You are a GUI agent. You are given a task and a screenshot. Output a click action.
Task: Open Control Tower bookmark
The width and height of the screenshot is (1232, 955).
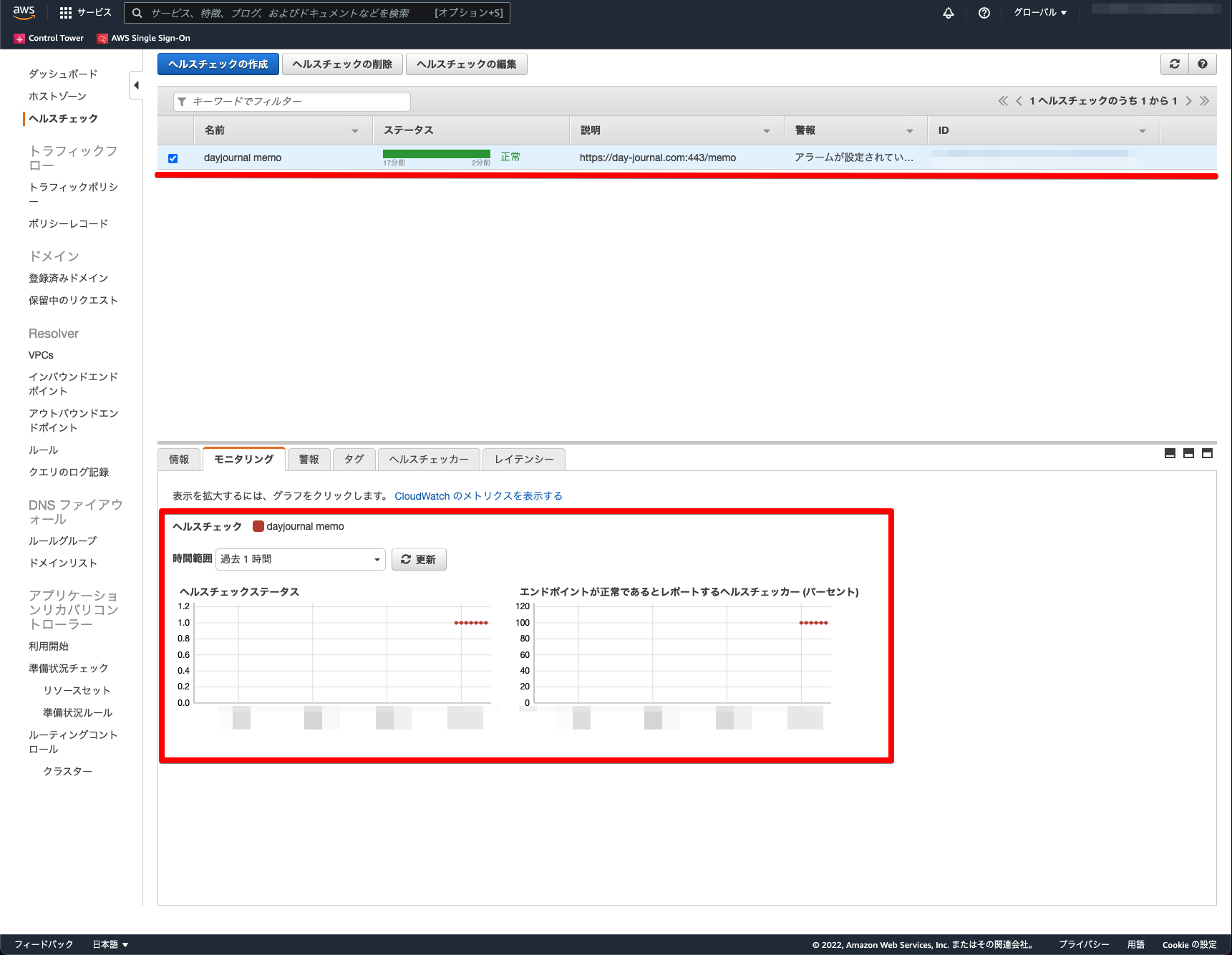[49, 39]
